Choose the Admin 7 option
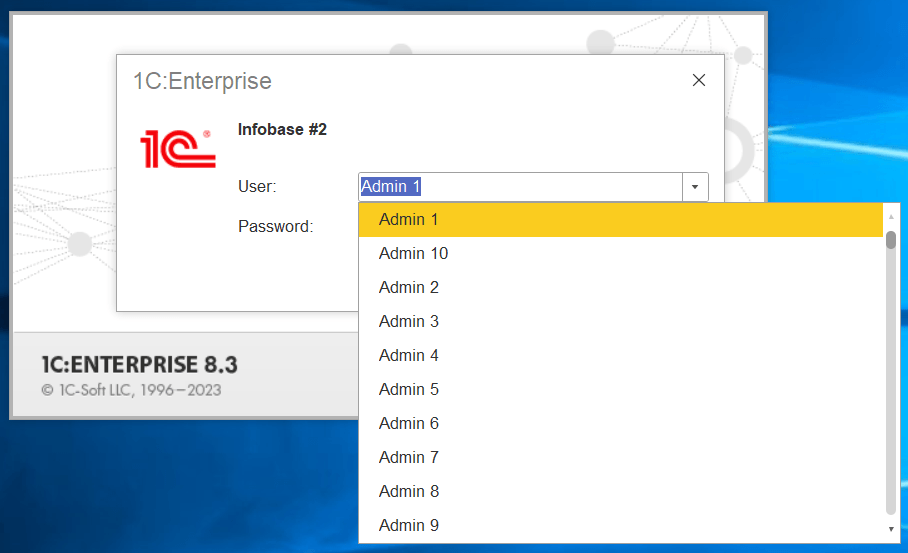 409,458
